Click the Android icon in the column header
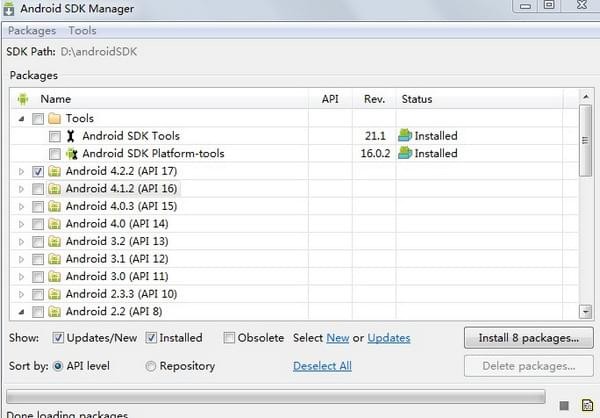The width and height of the screenshot is (600, 418). tap(23, 99)
